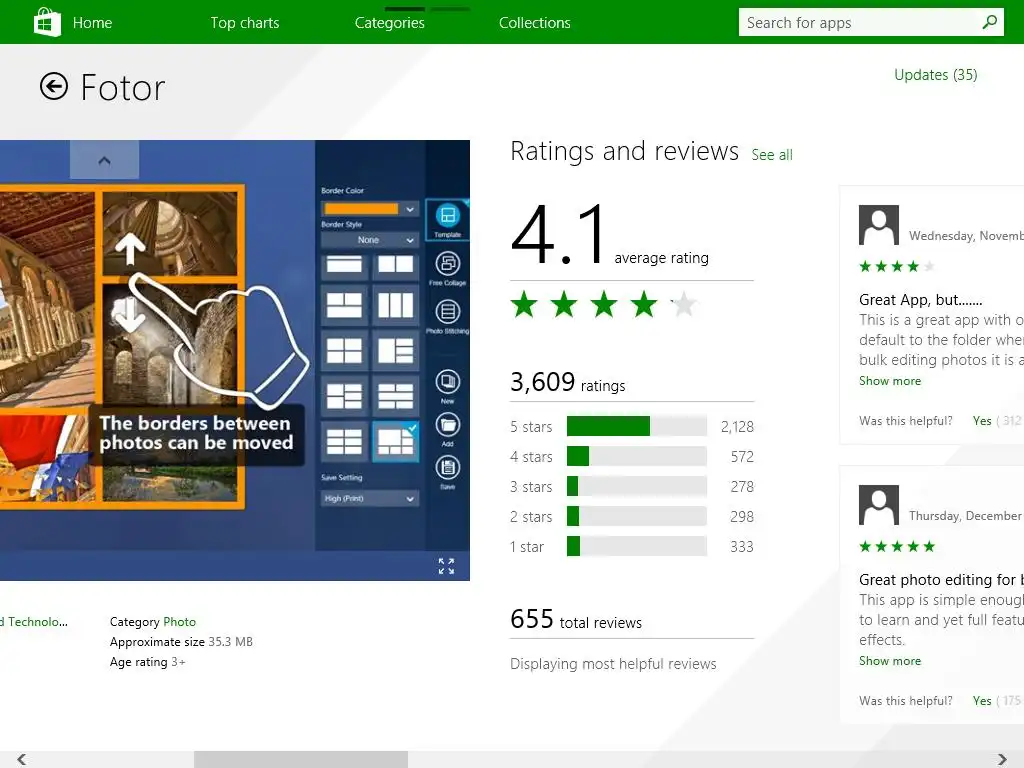This screenshot has width=1024, height=768.
Task: Click the orange Border Color swatch
Action: pos(361,209)
